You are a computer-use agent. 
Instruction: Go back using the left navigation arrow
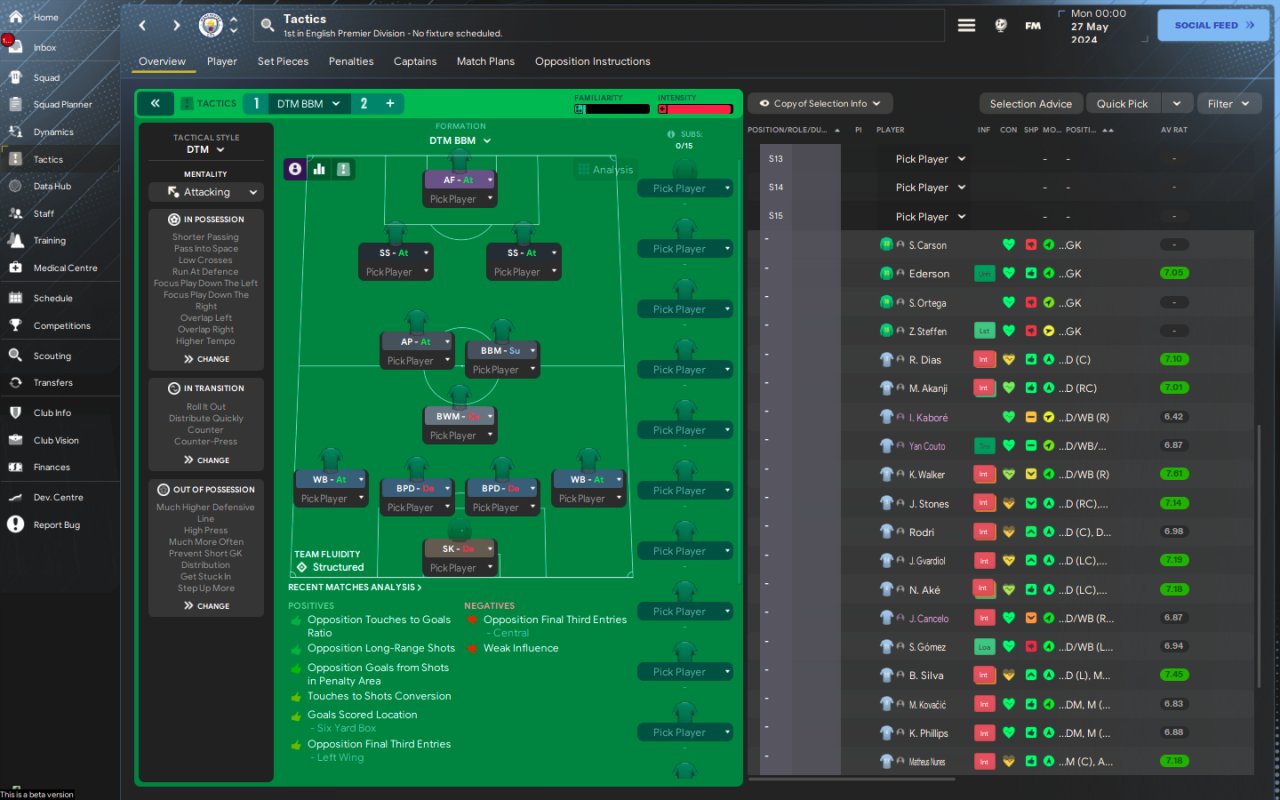pyautogui.click(x=142, y=25)
